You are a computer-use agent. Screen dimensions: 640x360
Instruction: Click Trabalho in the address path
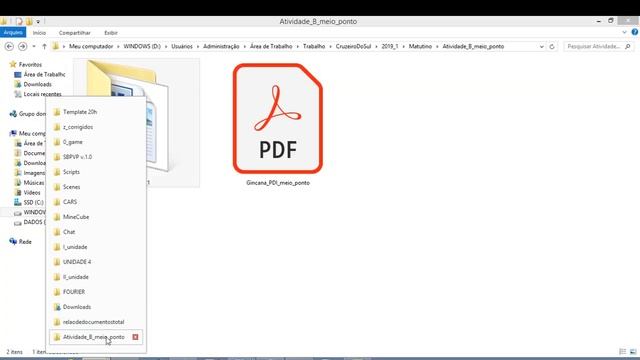pos(314,47)
